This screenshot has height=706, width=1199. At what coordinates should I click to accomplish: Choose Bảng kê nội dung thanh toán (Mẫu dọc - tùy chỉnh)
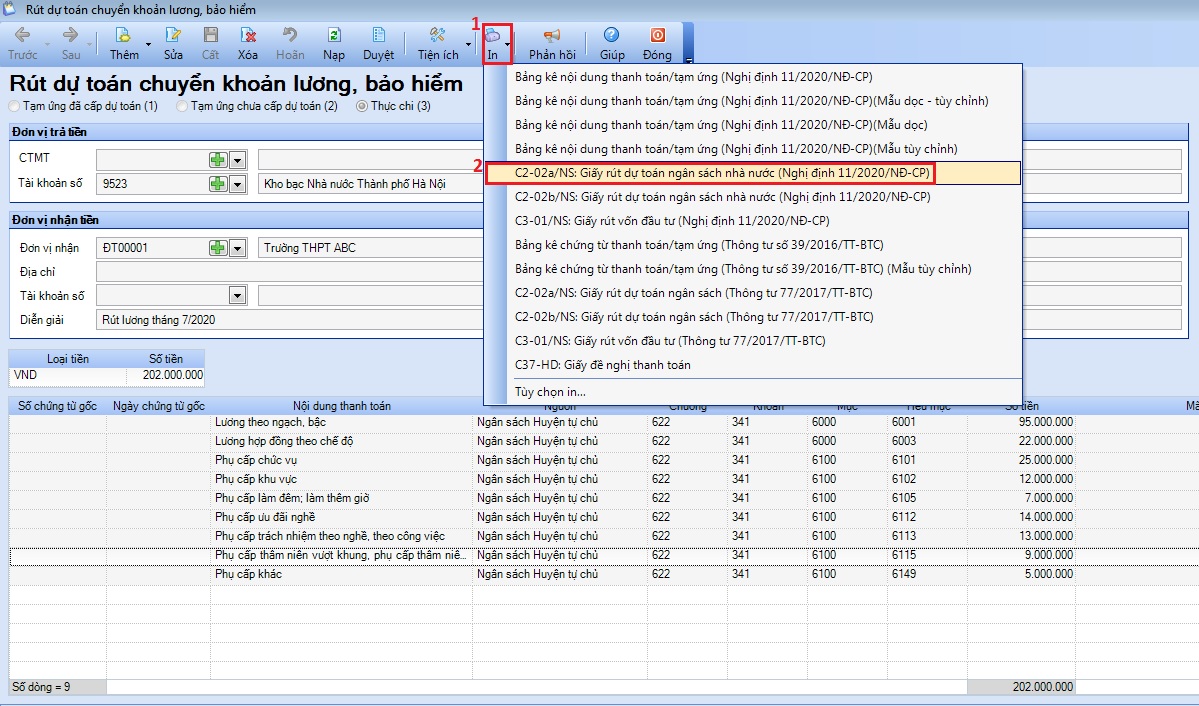pyautogui.click(x=752, y=101)
